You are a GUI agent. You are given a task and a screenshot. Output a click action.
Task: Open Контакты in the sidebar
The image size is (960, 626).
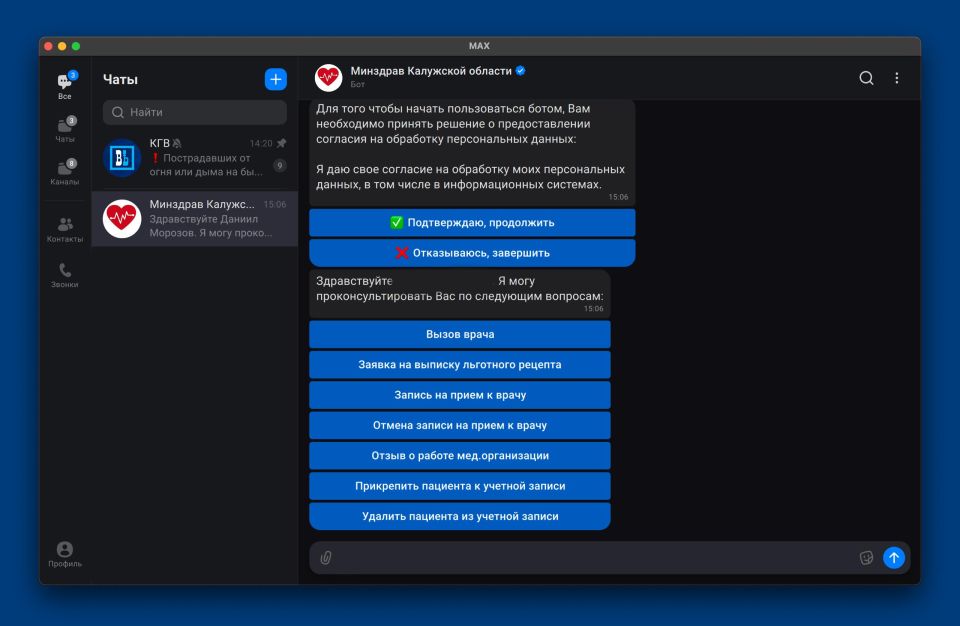(65, 230)
